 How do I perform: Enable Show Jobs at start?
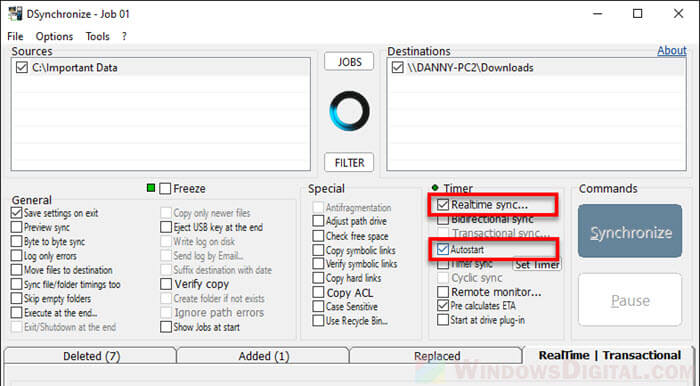click(166, 327)
